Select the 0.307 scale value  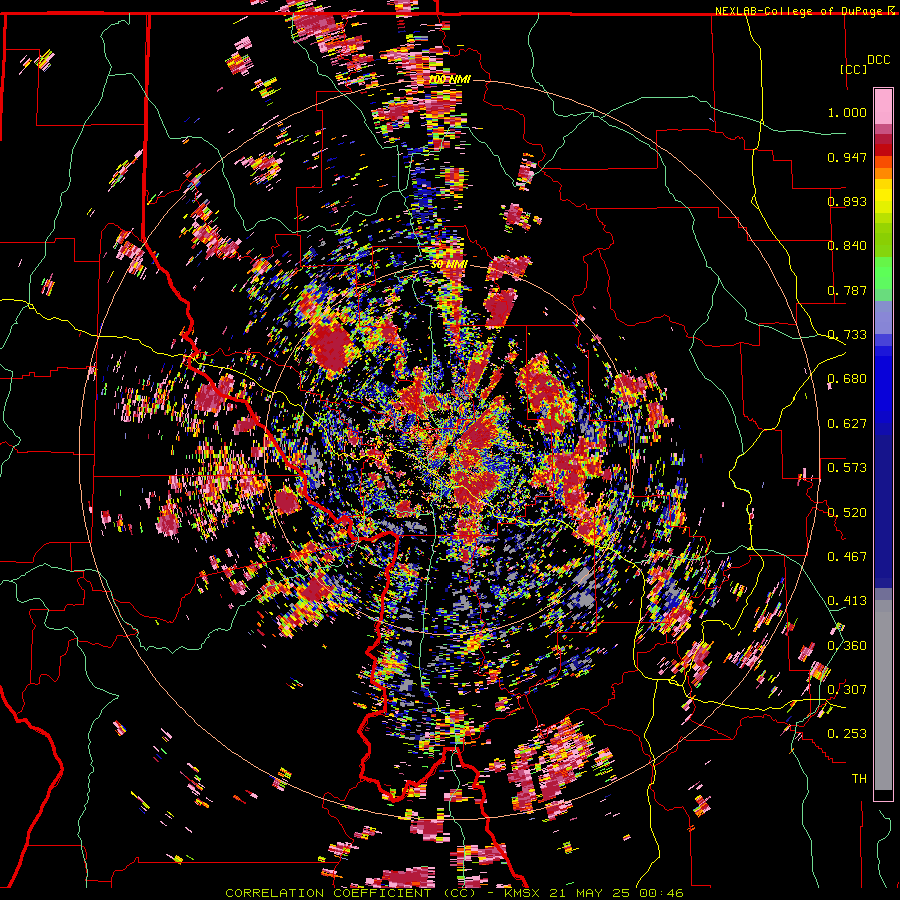pyautogui.click(x=847, y=689)
